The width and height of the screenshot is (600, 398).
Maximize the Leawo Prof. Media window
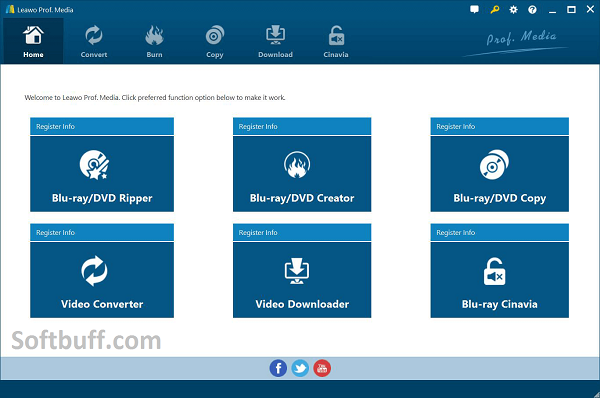(x=571, y=10)
